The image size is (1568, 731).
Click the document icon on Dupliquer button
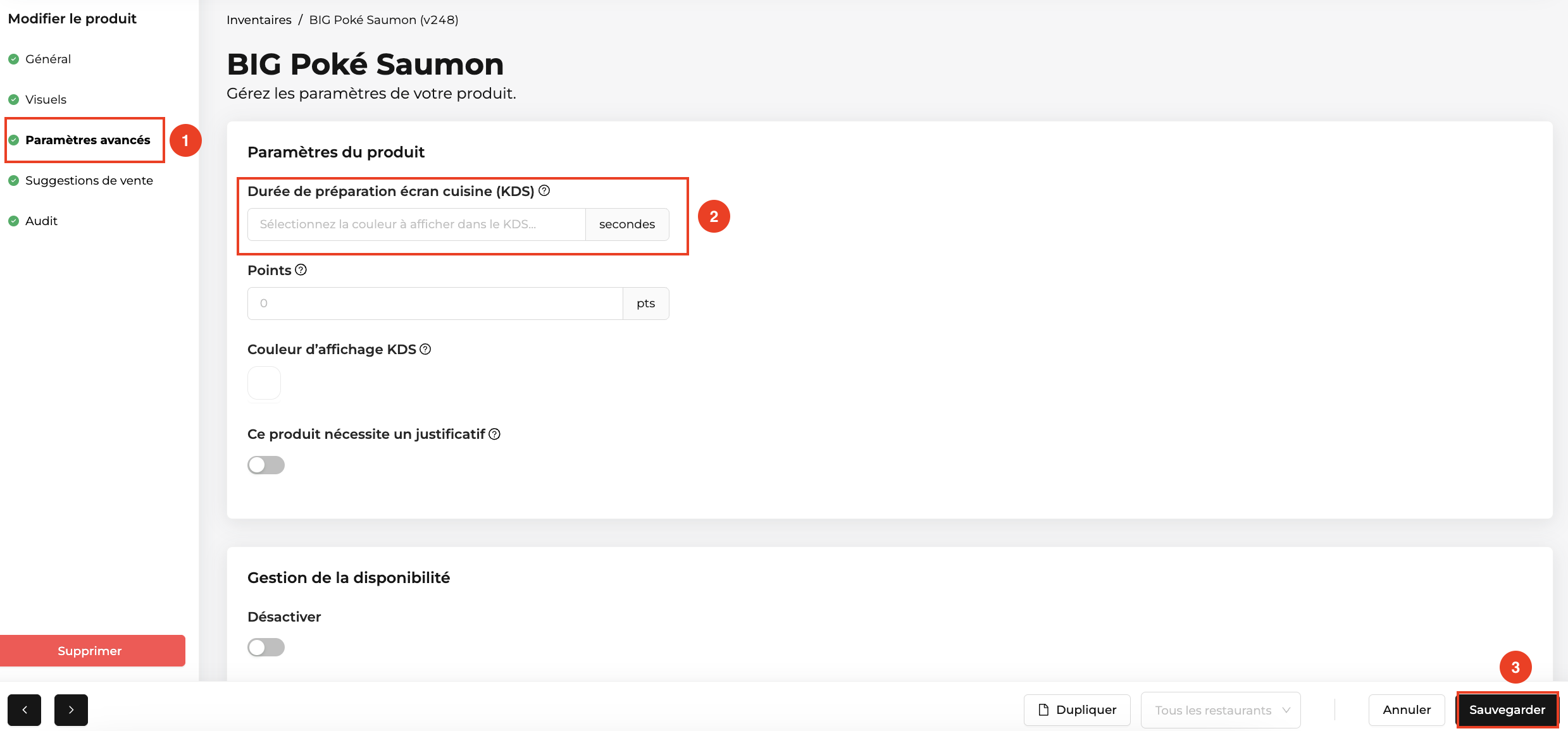point(1044,709)
